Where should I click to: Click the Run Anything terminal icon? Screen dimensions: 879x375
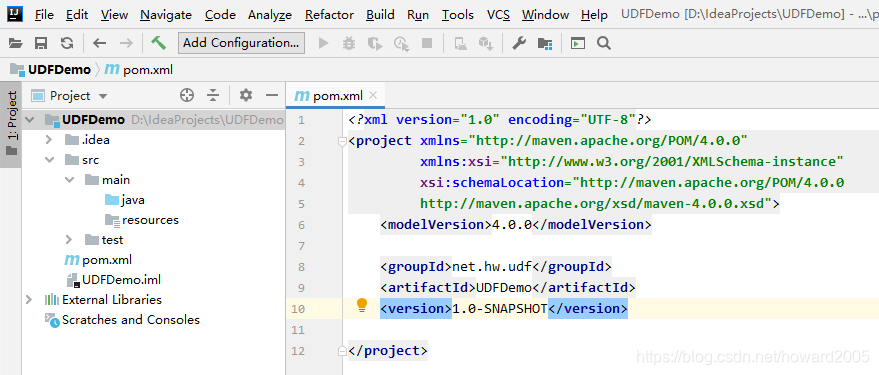pyautogui.click(x=577, y=43)
